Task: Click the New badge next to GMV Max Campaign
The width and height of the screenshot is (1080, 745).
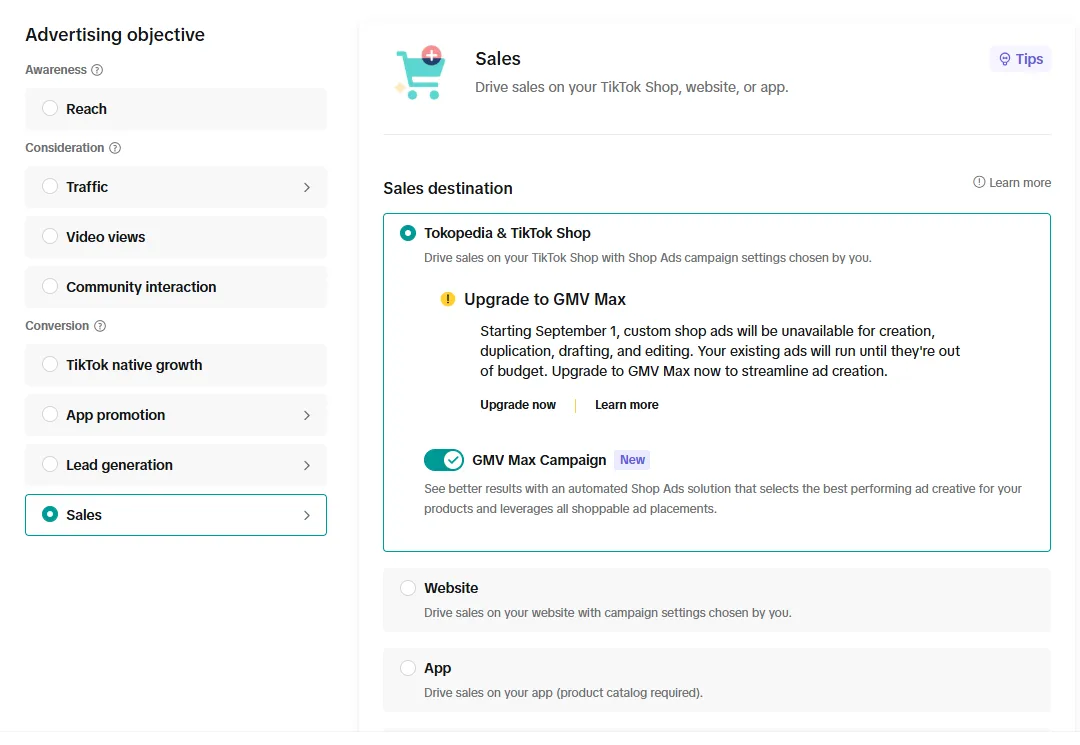Action: pos(632,459)
